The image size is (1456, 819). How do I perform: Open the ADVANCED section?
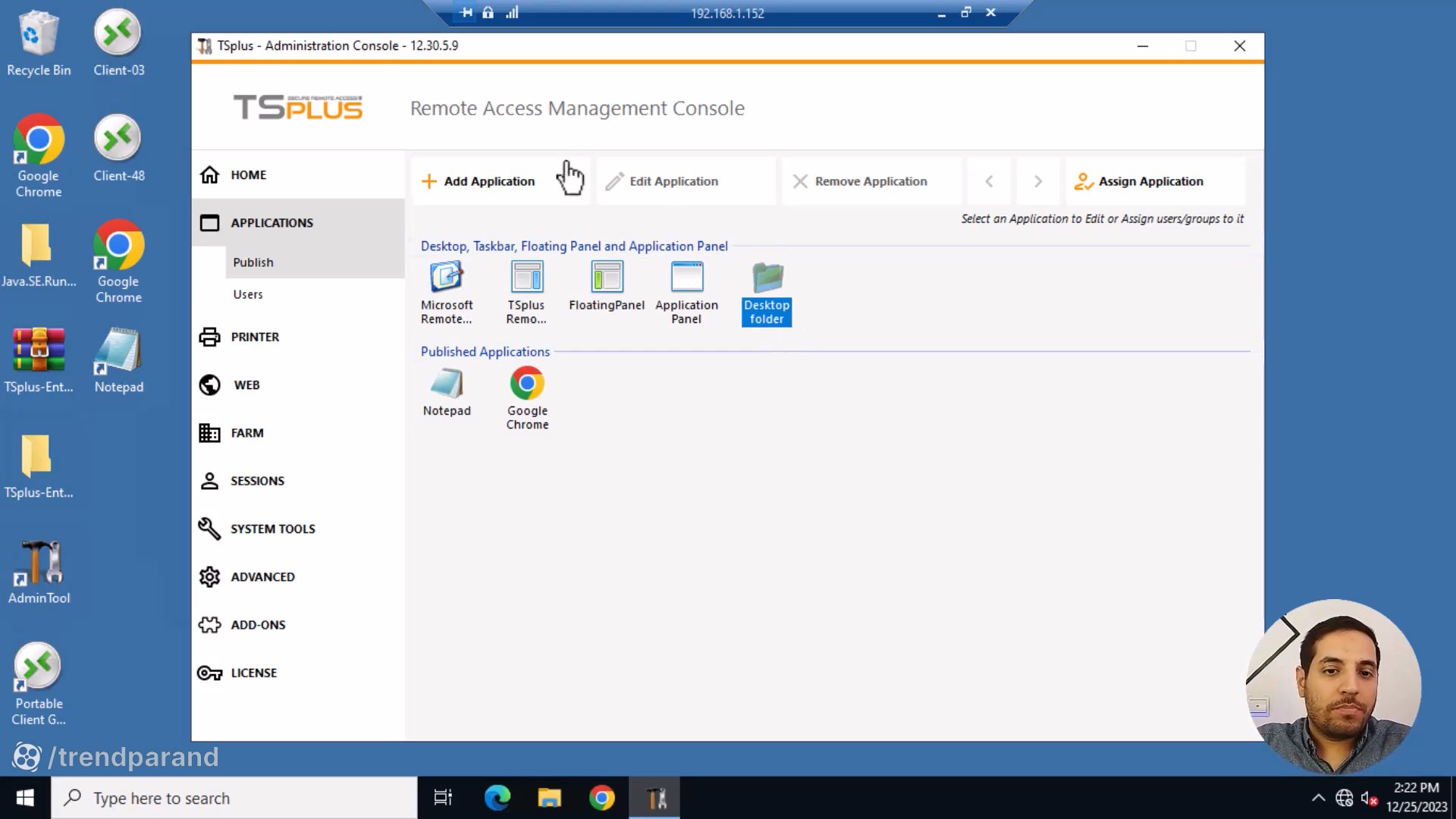point(298,577)
